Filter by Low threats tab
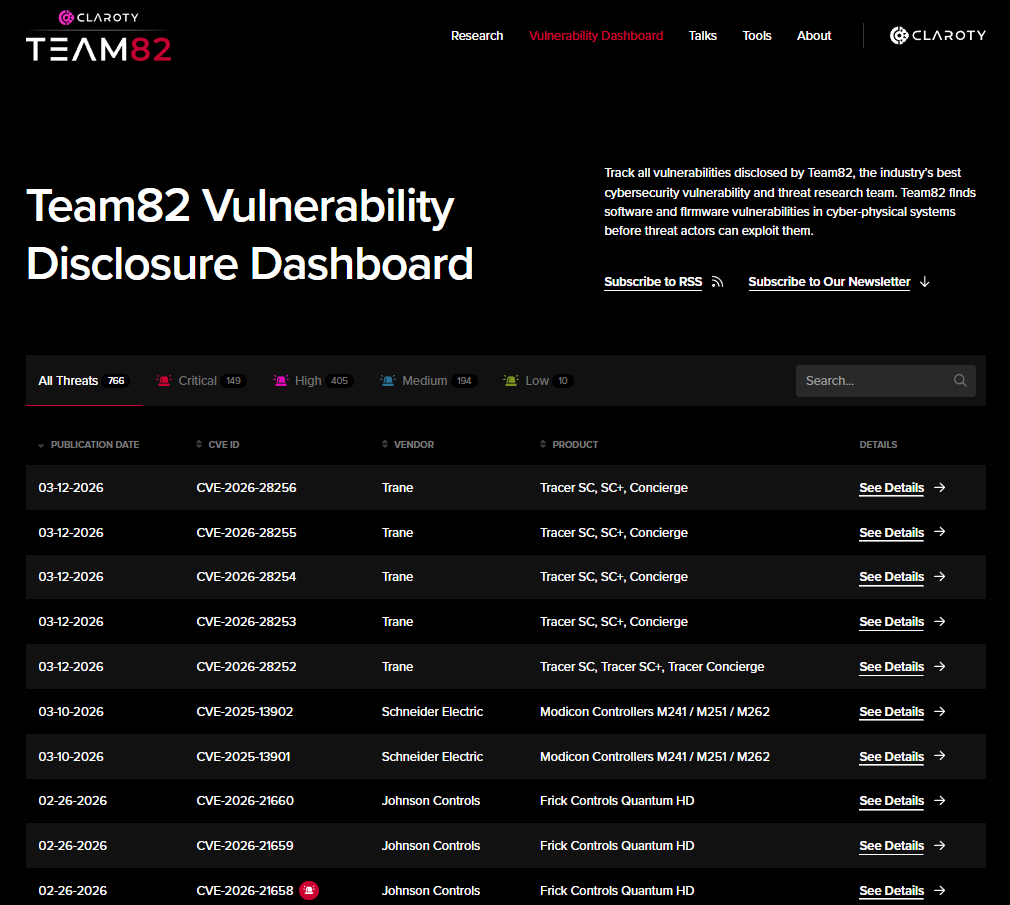This screenshot has height=905, width=1010. (538, 381)
